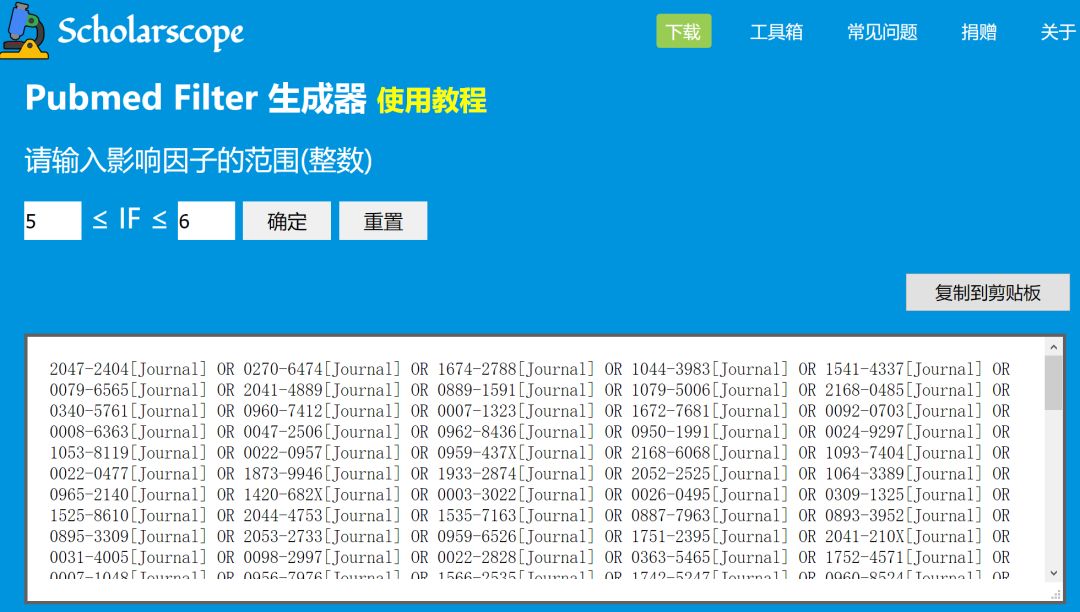The image size is (1080, 612).
Task: Click the 0959-437X[Journal] entry text
Action: click(x=516, y=452)
